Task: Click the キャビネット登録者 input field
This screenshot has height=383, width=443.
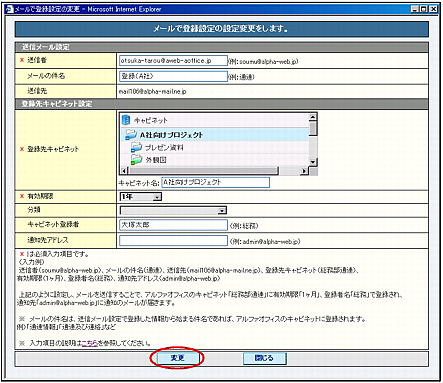Action: point(173,225)
